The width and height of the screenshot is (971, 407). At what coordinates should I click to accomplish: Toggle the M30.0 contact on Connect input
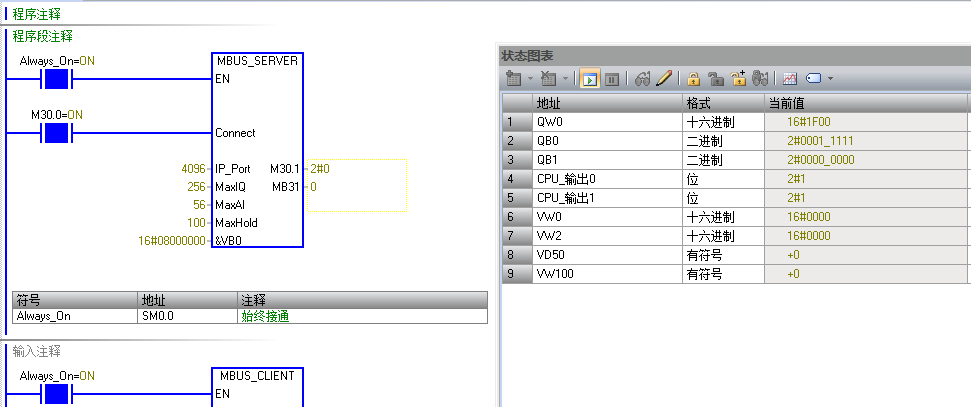(57, 133)
